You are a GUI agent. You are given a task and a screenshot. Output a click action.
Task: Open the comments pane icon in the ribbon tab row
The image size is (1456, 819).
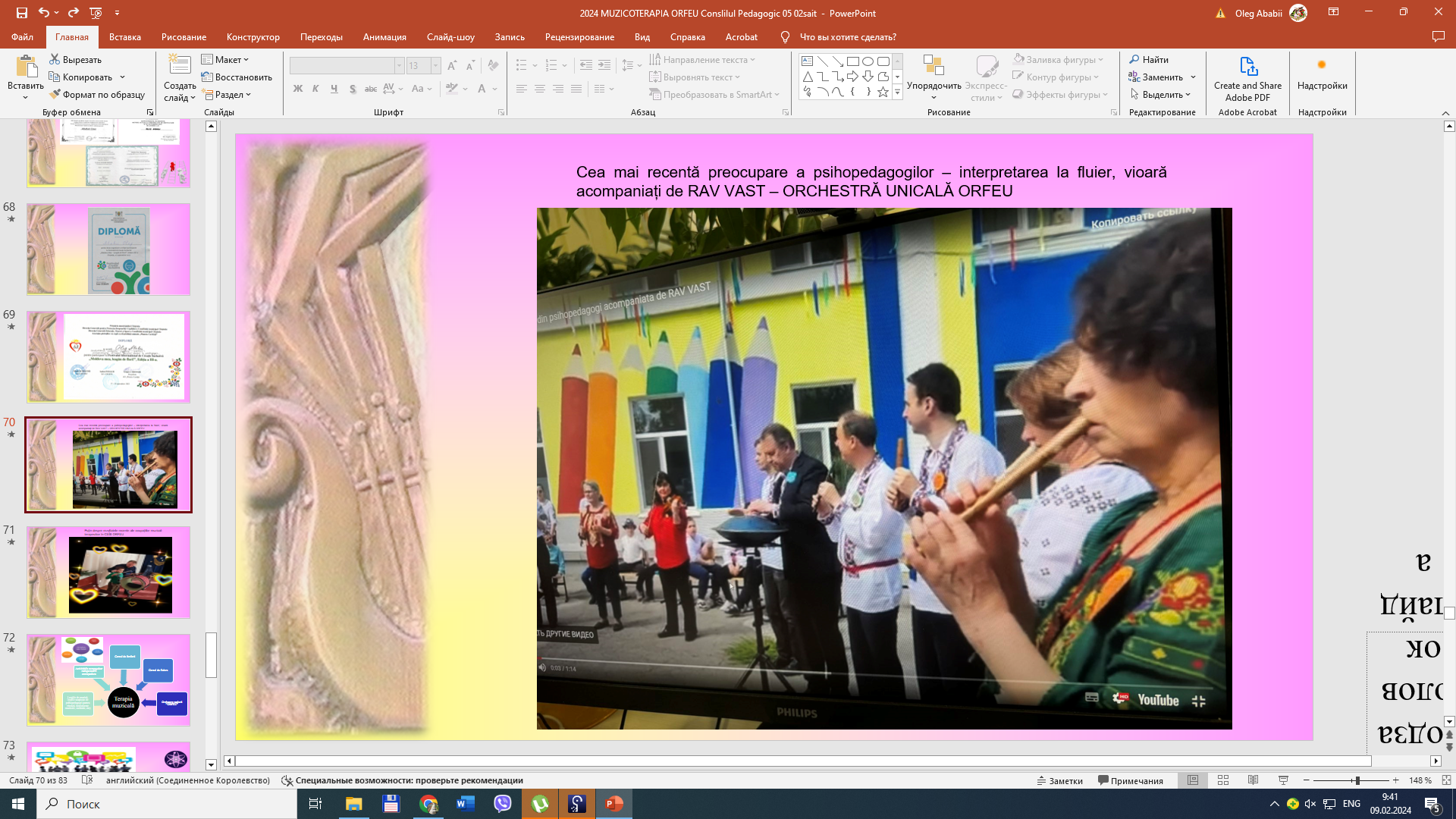click(x=1438, y=36)
